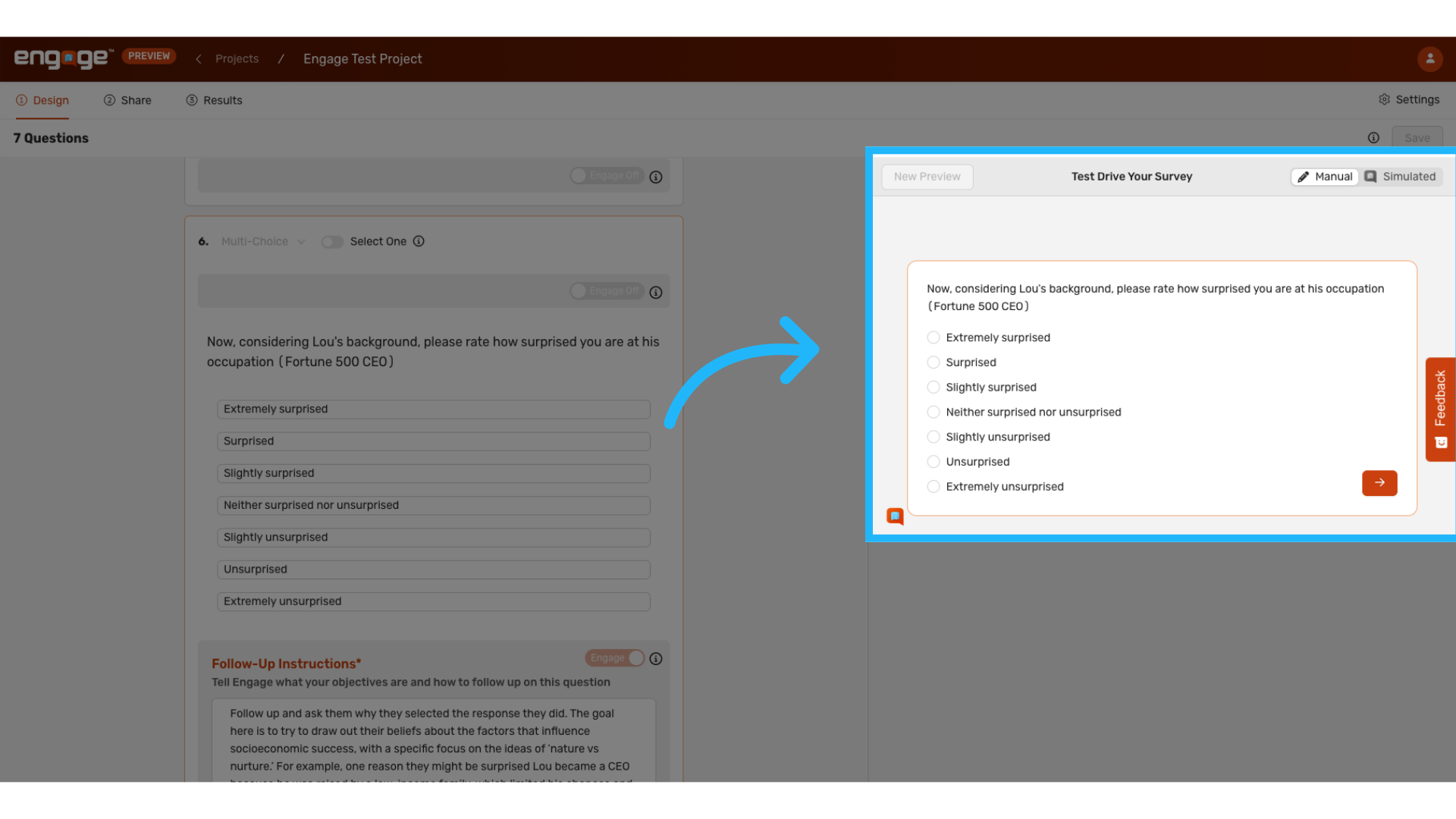Select Extremely surprised radio option
1456x819 pixels.
[x=934, y=337]
